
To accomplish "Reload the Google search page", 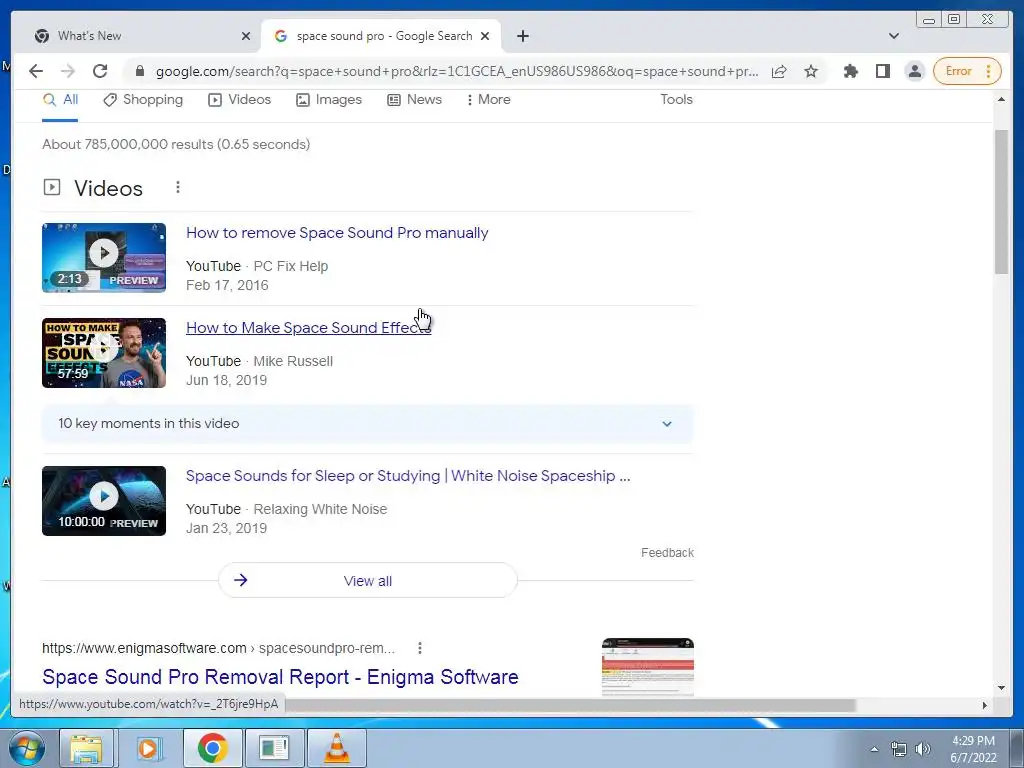I will click(x=100, y=71).
